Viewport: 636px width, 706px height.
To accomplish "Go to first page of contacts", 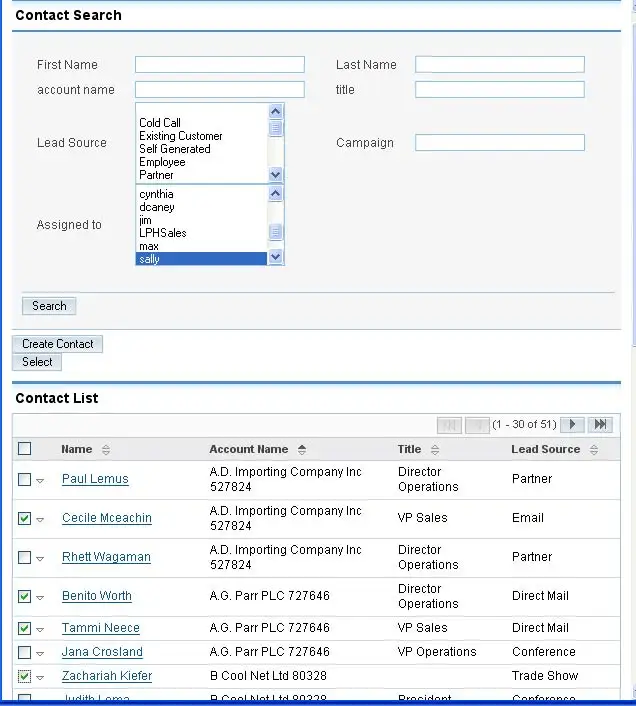I will tap(449, 424).
